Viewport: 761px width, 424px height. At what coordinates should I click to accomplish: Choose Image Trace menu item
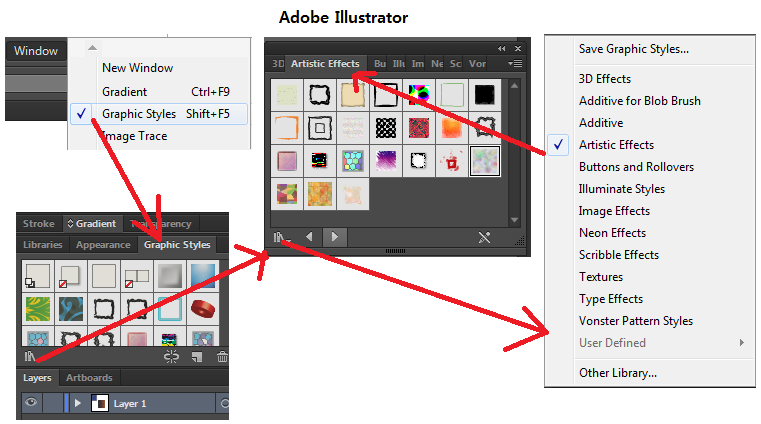pyautogui.click(x=134, y=136)
